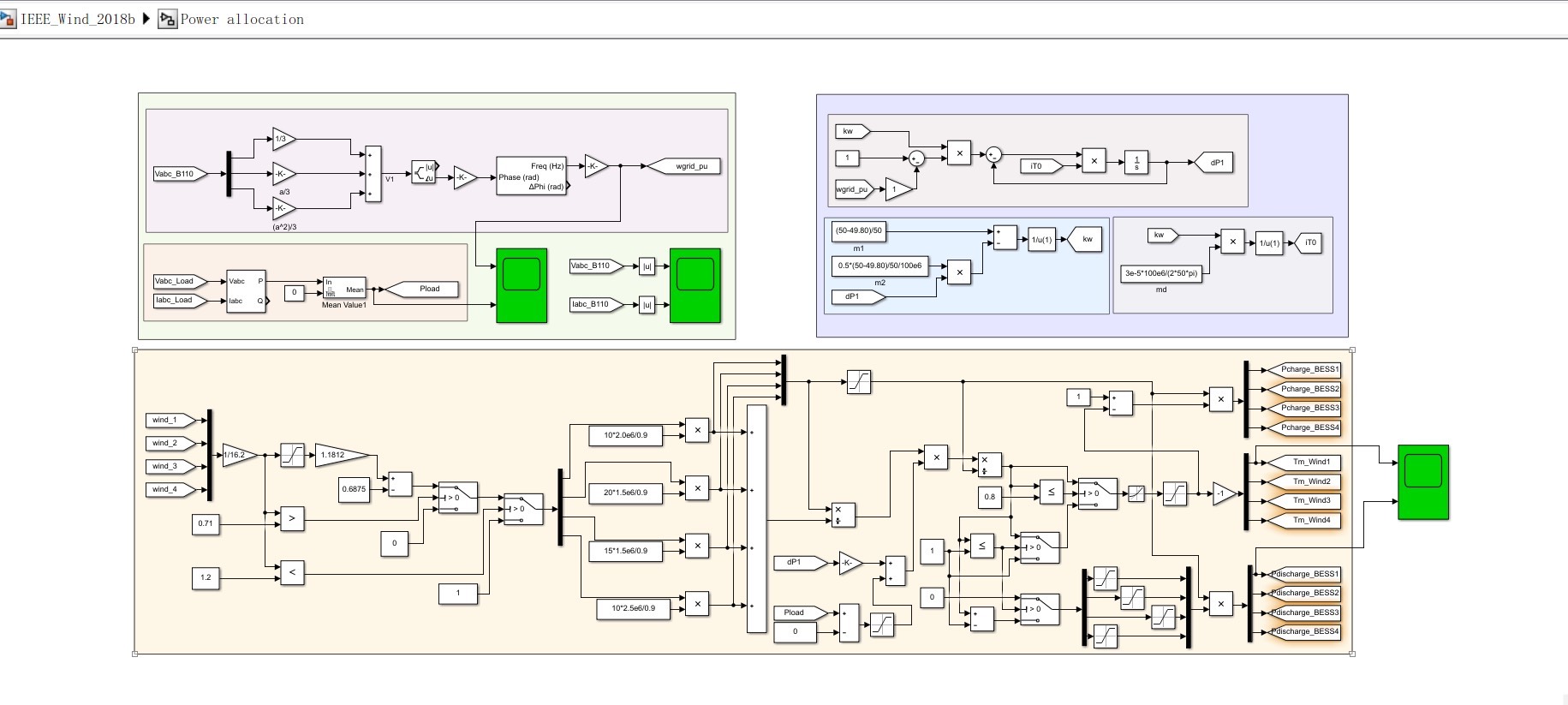The height and width of the screenshot is (705, 1568).
Task: Click the 10*2.0e6/0.9 constant block
Action: [626, 435]
